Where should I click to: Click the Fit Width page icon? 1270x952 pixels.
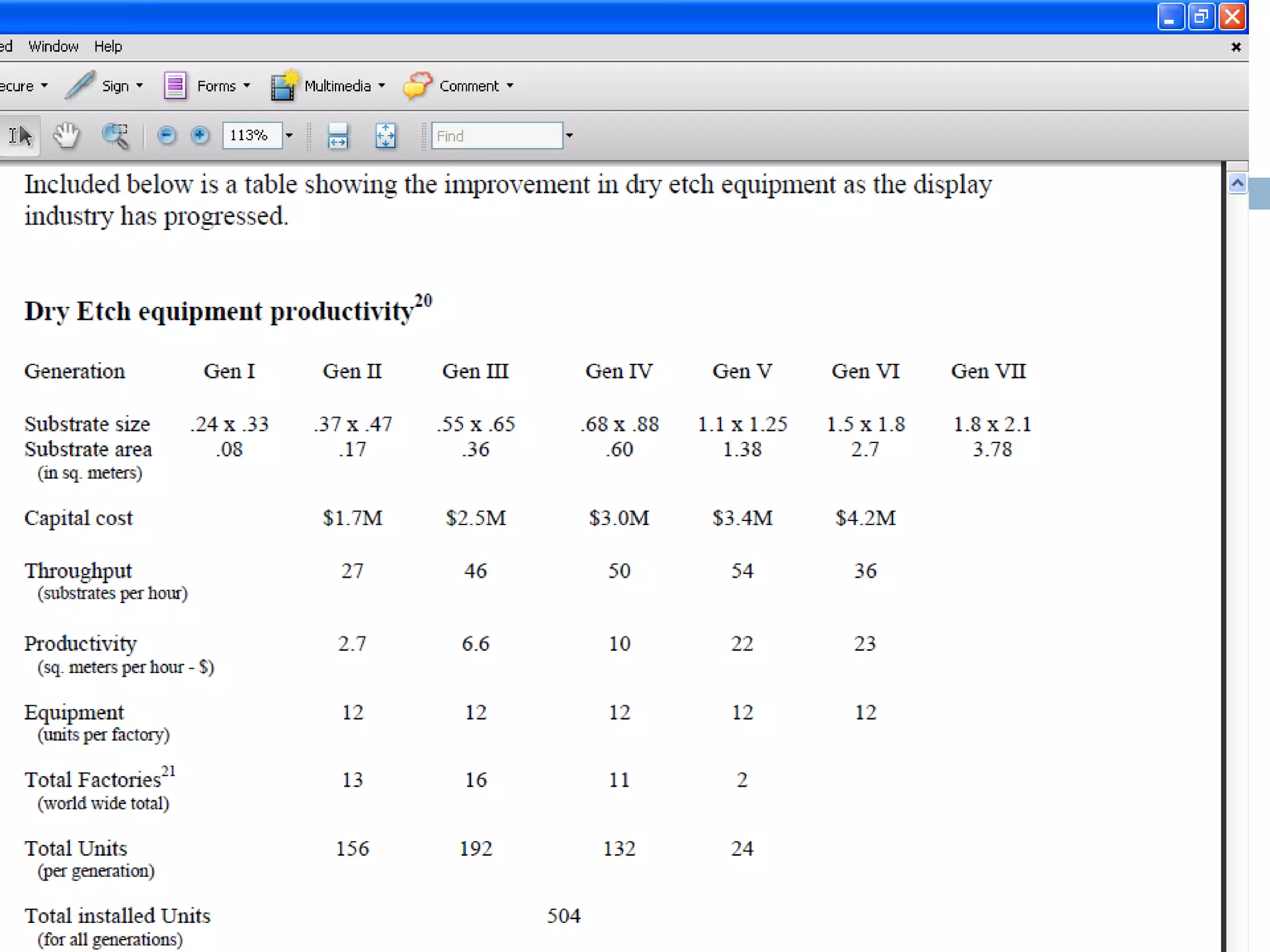pos(337,136)
